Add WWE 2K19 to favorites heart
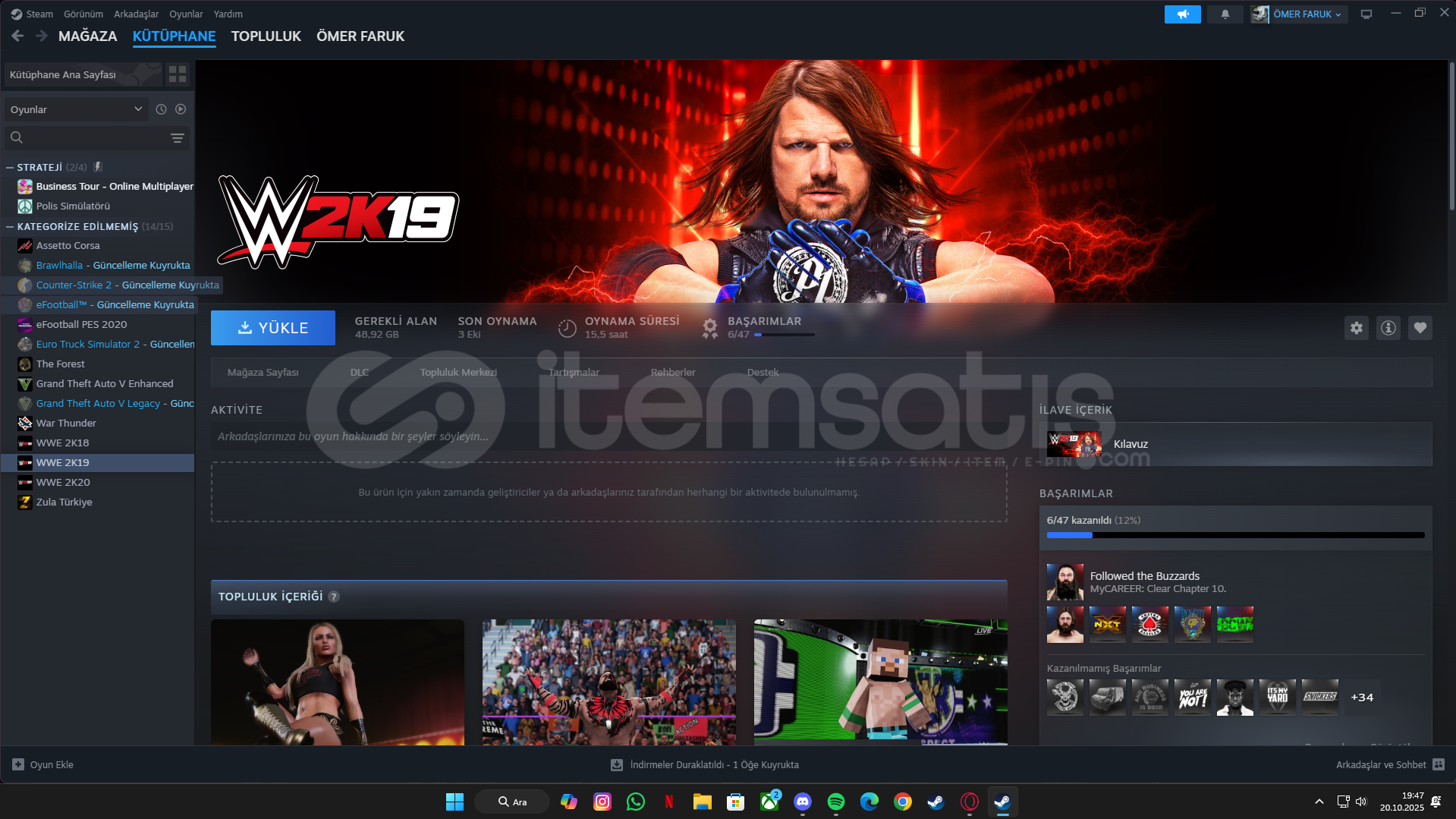 1420,328
